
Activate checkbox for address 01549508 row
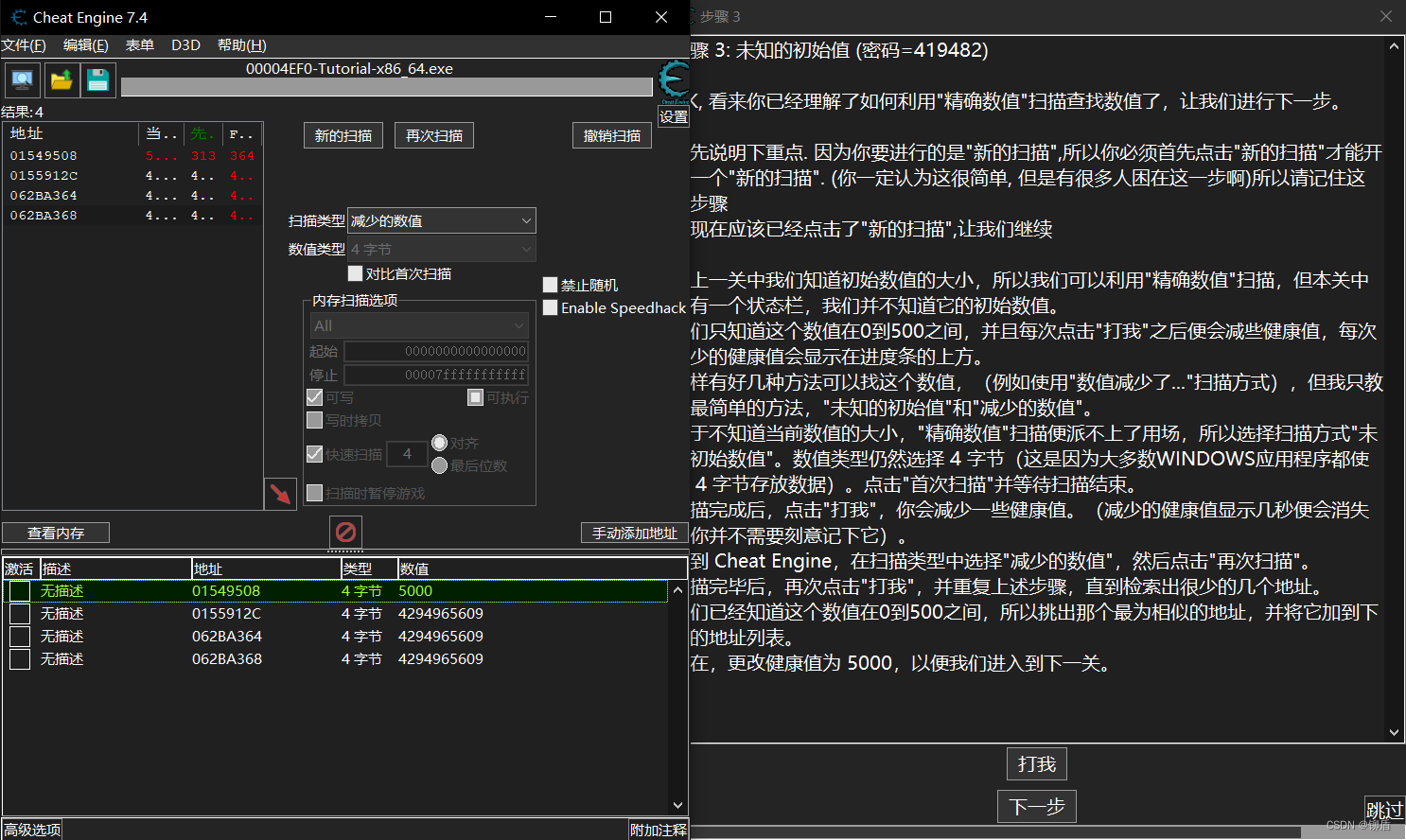[x=19, y=591]
